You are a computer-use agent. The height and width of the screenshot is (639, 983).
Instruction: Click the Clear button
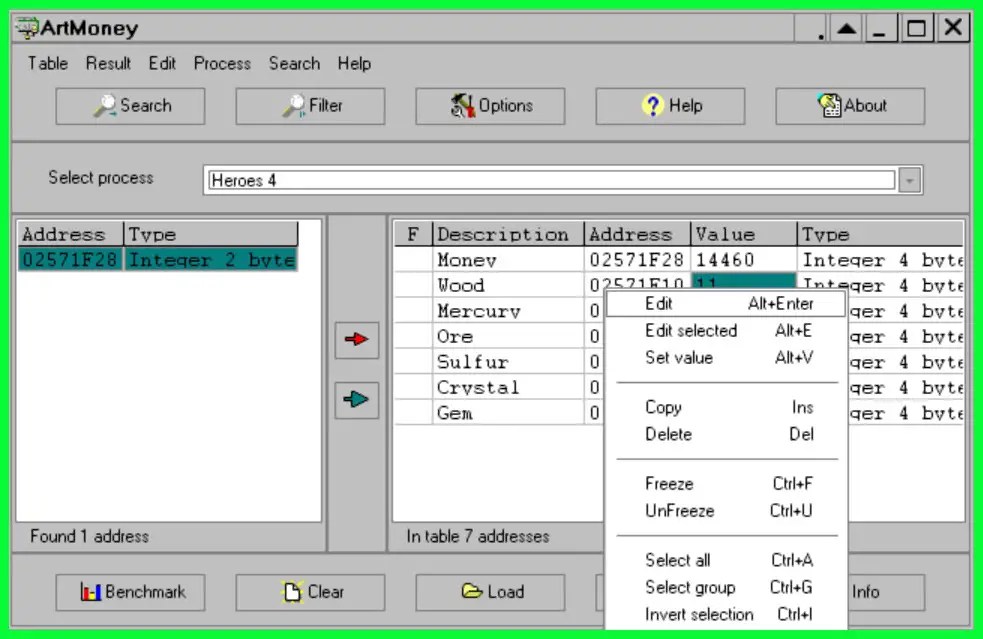pyautogui.click(x=310, y=592)
